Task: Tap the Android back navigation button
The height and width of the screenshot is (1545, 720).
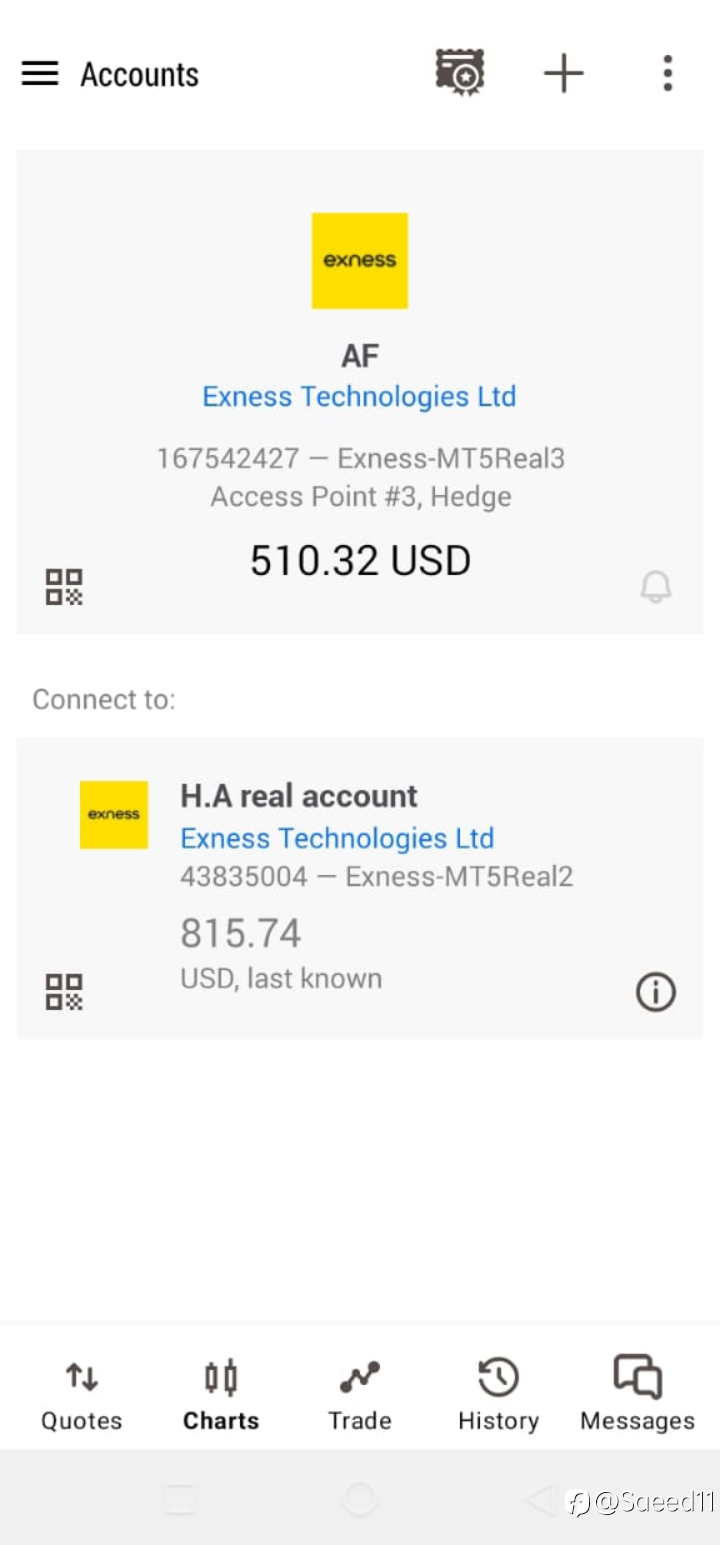Action: pos(540,1499)
